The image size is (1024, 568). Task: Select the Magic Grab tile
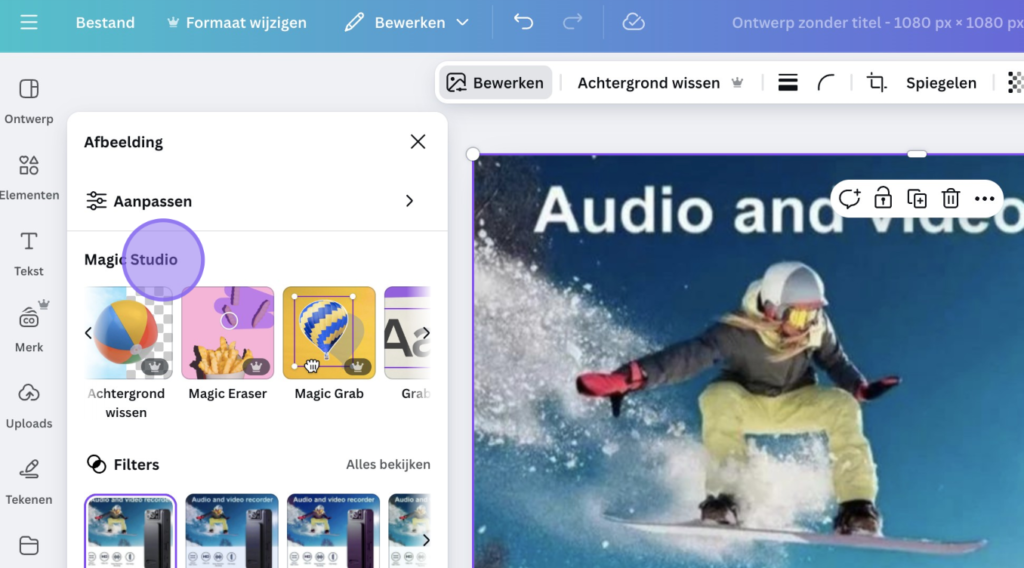[329, 333]
